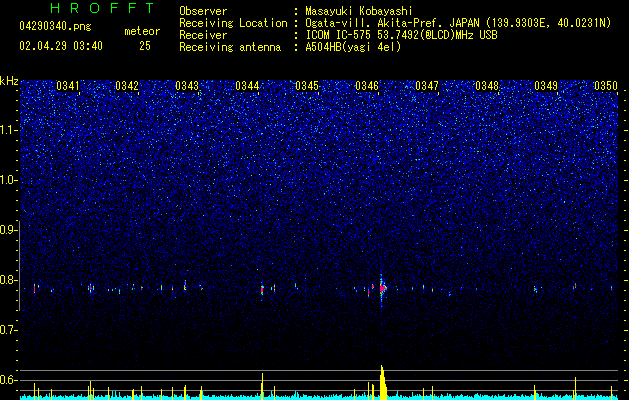Viewport: 629px width, 400px height.
Task: Click the 0347 time marker
Action: click(427, 86)
